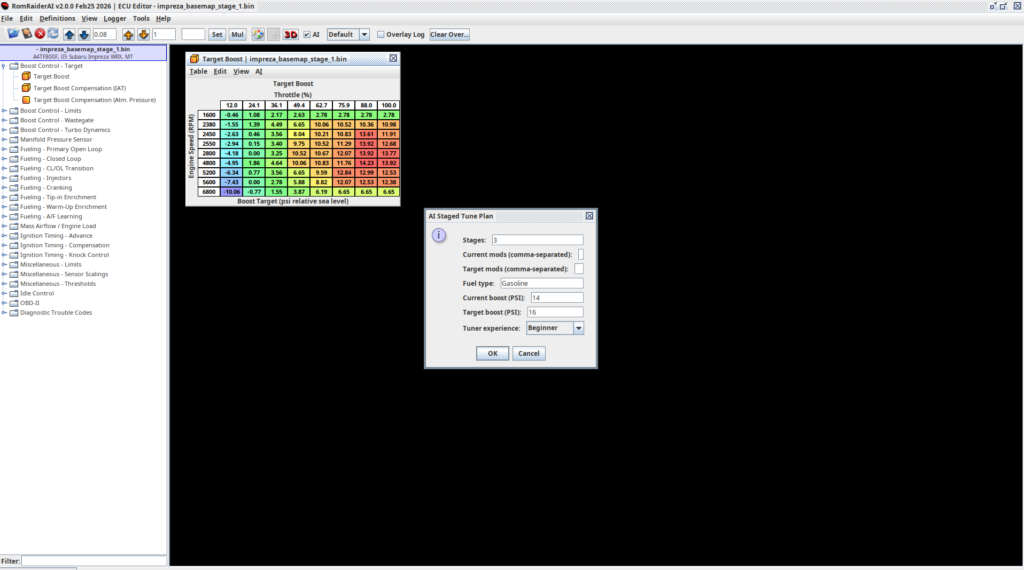Open the 3D graph view icon

coord(291,34)
